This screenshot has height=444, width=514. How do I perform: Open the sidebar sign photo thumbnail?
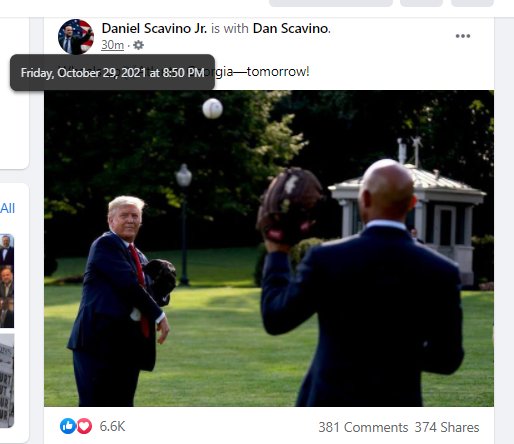7,381
